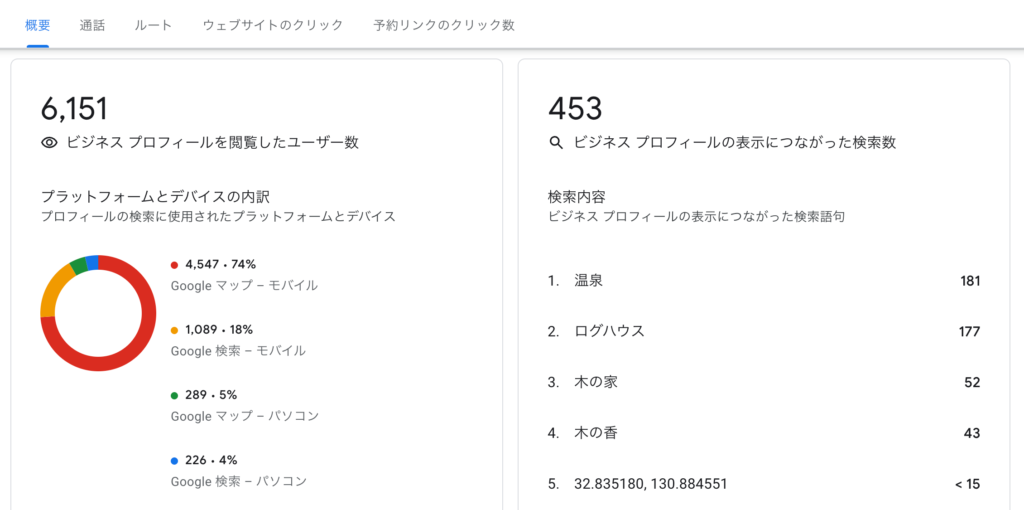Click the coordinates search term 32.835180, 130.884551
Image resolution: width=1024 pixels, height=510 pixels.
coord(650,484)
